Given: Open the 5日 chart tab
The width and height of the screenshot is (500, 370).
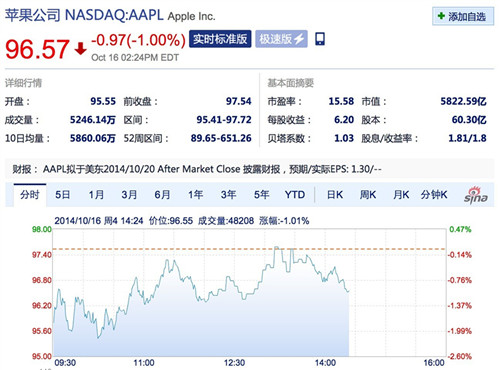Looking at the screenshot, I should (62, 195).
